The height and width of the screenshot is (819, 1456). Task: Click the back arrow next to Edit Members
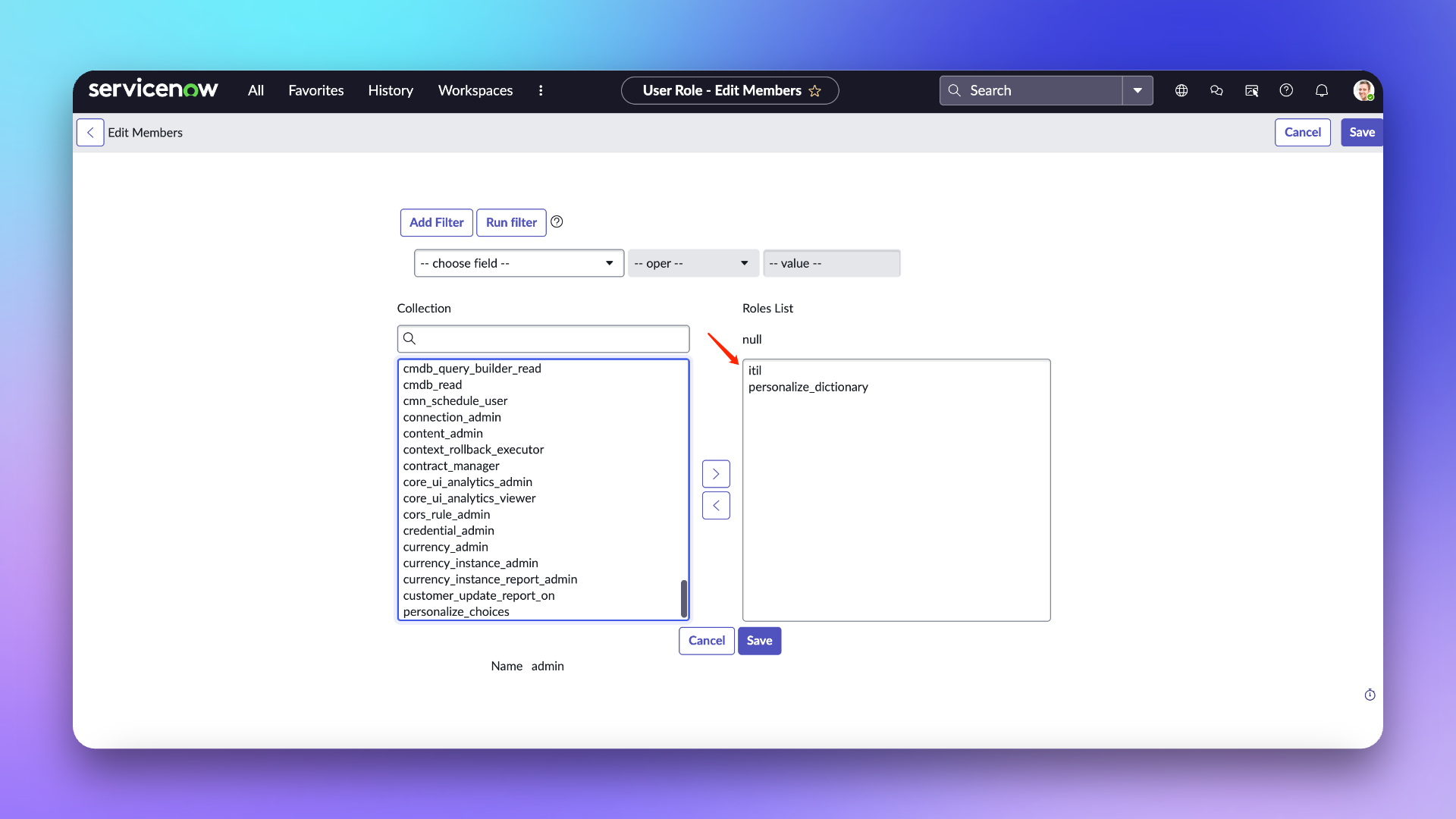(90, 133)
